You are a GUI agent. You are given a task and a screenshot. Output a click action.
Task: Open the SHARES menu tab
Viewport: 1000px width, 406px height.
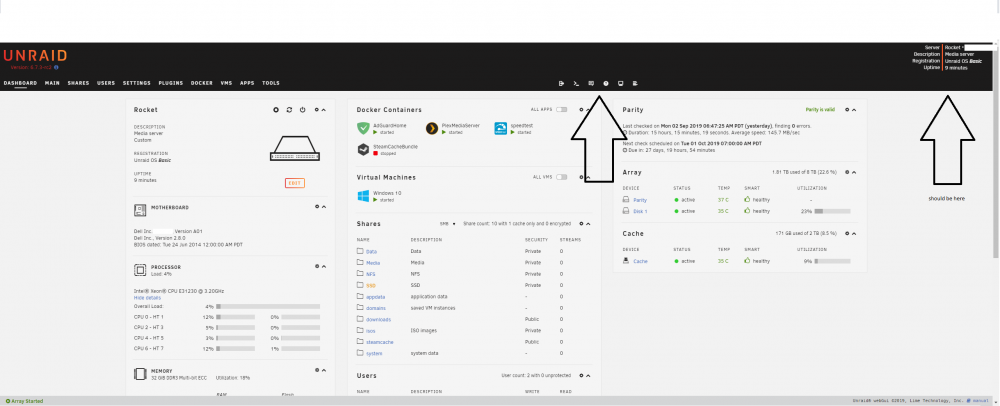pyautogui.click(x=78, y=83)
